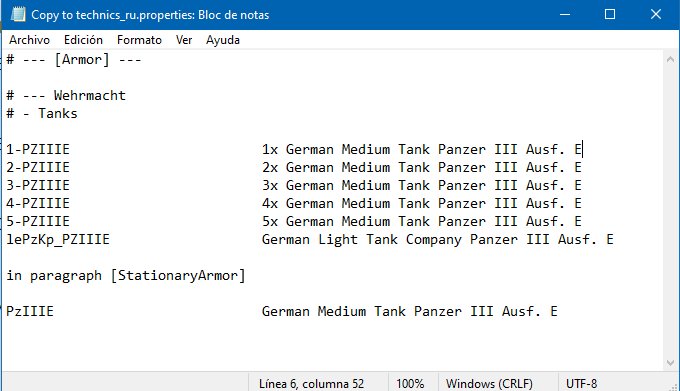Click the '5-PZIIIE' key text

(38, 222)
